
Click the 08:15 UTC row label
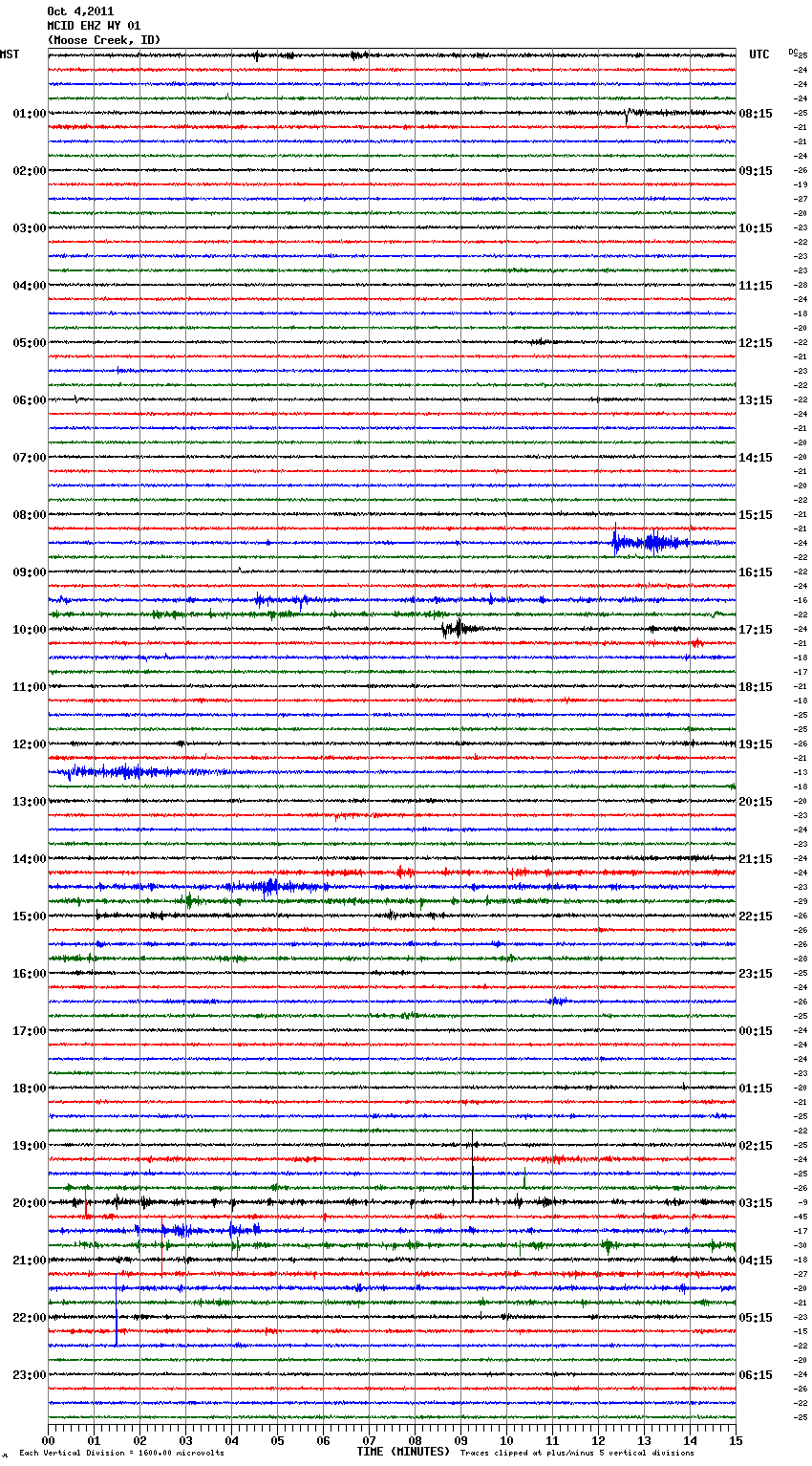click(755, 114)
